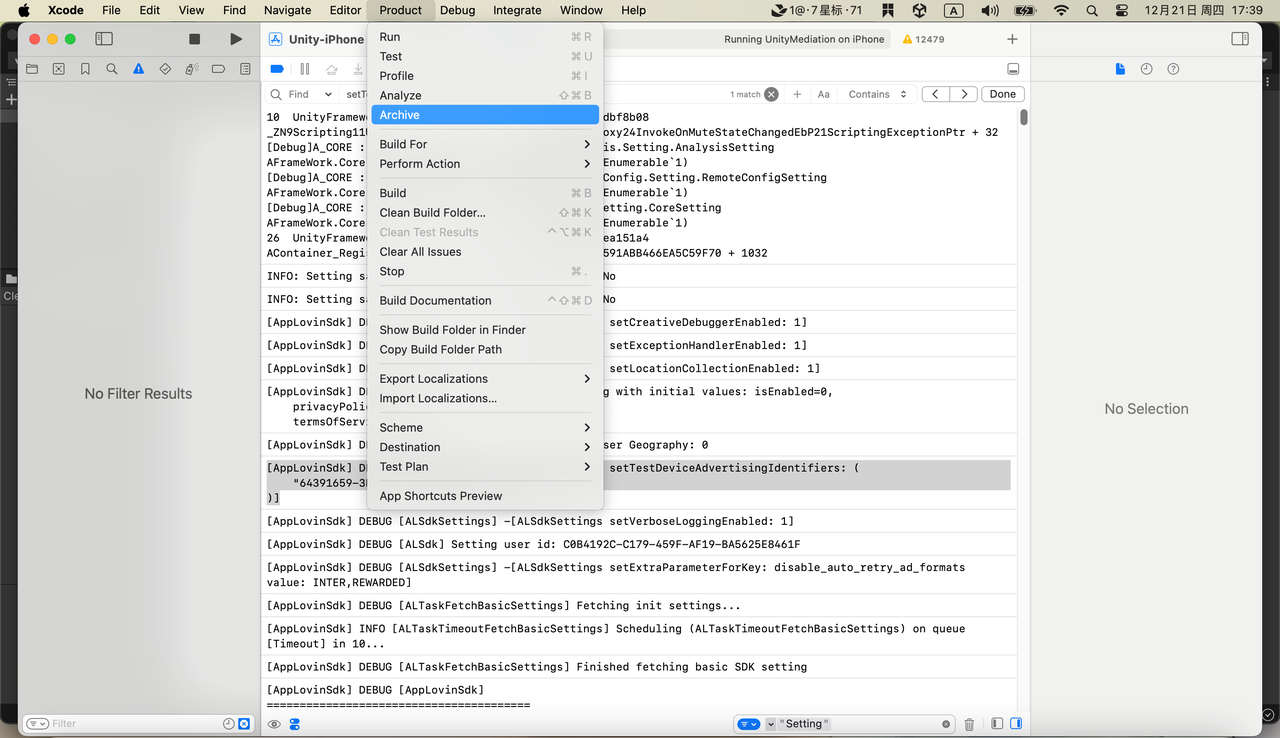Open the Issue navigator warning icon
Screen dimensions: 1280x738
(139, 69)
